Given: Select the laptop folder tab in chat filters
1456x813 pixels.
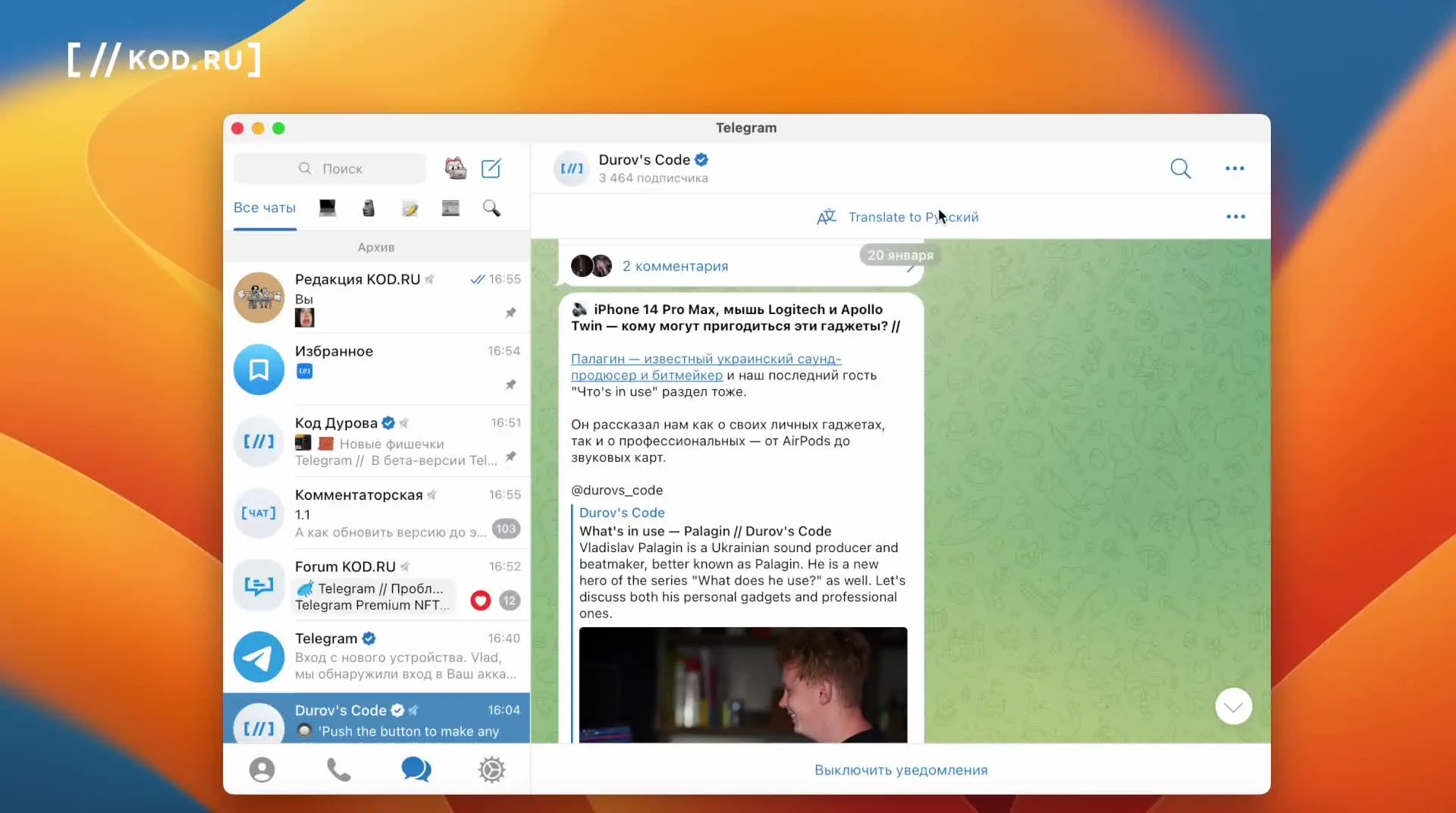Looking at the screenshot, I should [328, 208].
